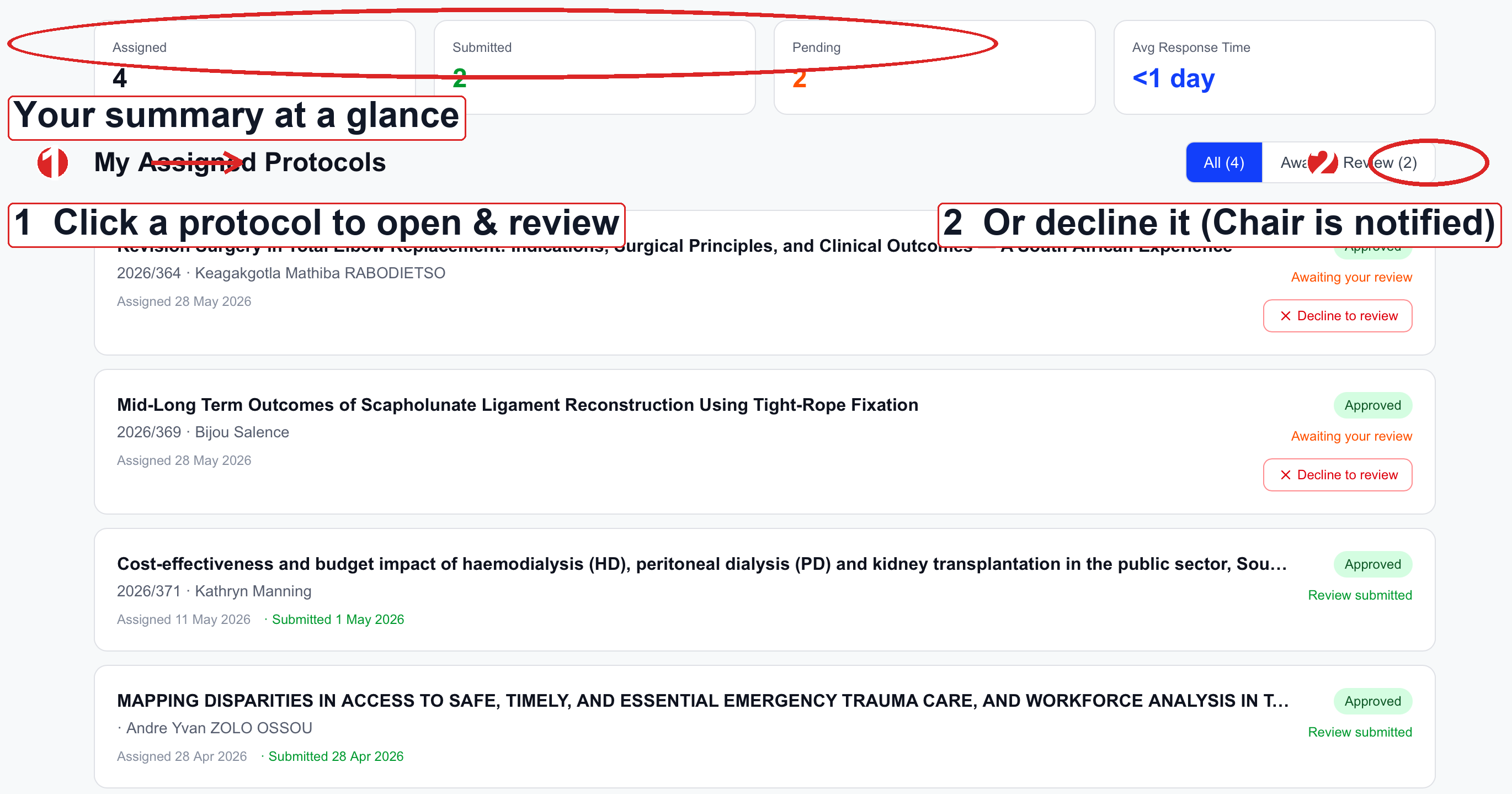Screen dimensions: 1512x794
Task: Click Awaiting your review on 2026/364
Action: pos(1351,277)
